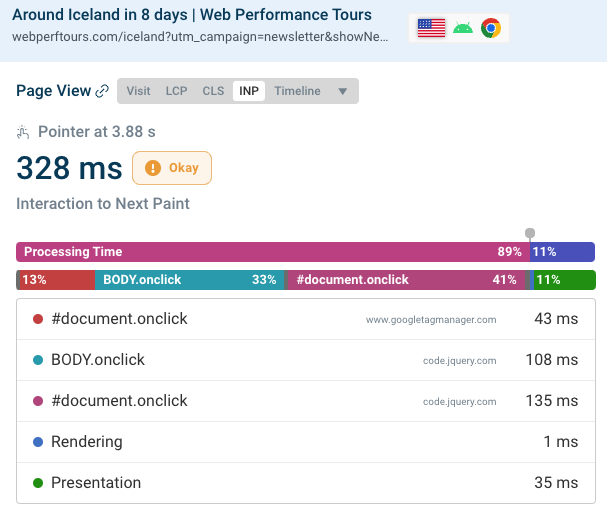This screenshot has height=522, width=607.
Task: Click the magenta dot beside 135 ms row
Action: (x=38, y=401)
